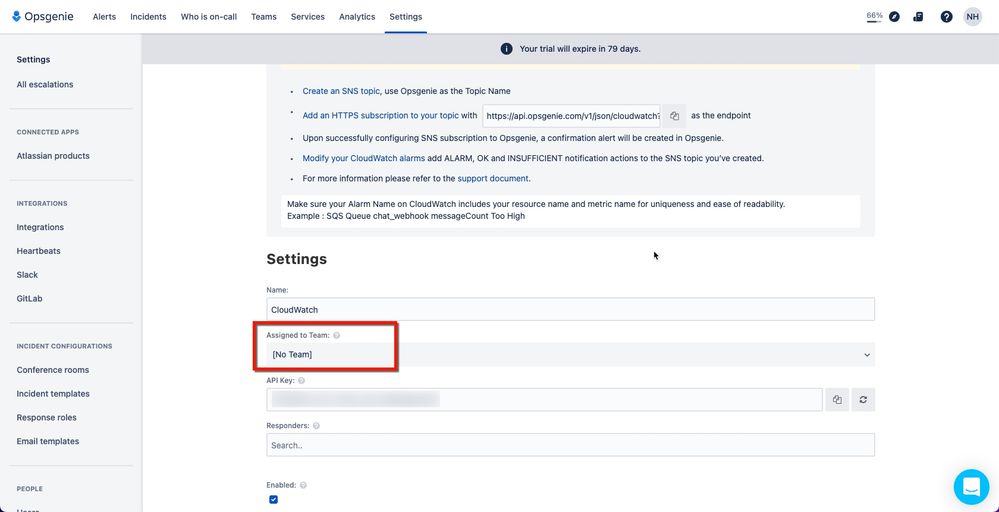Regenerate the API key
The width and height of the screenshot is (999, 512).
(x=863, y=399)
